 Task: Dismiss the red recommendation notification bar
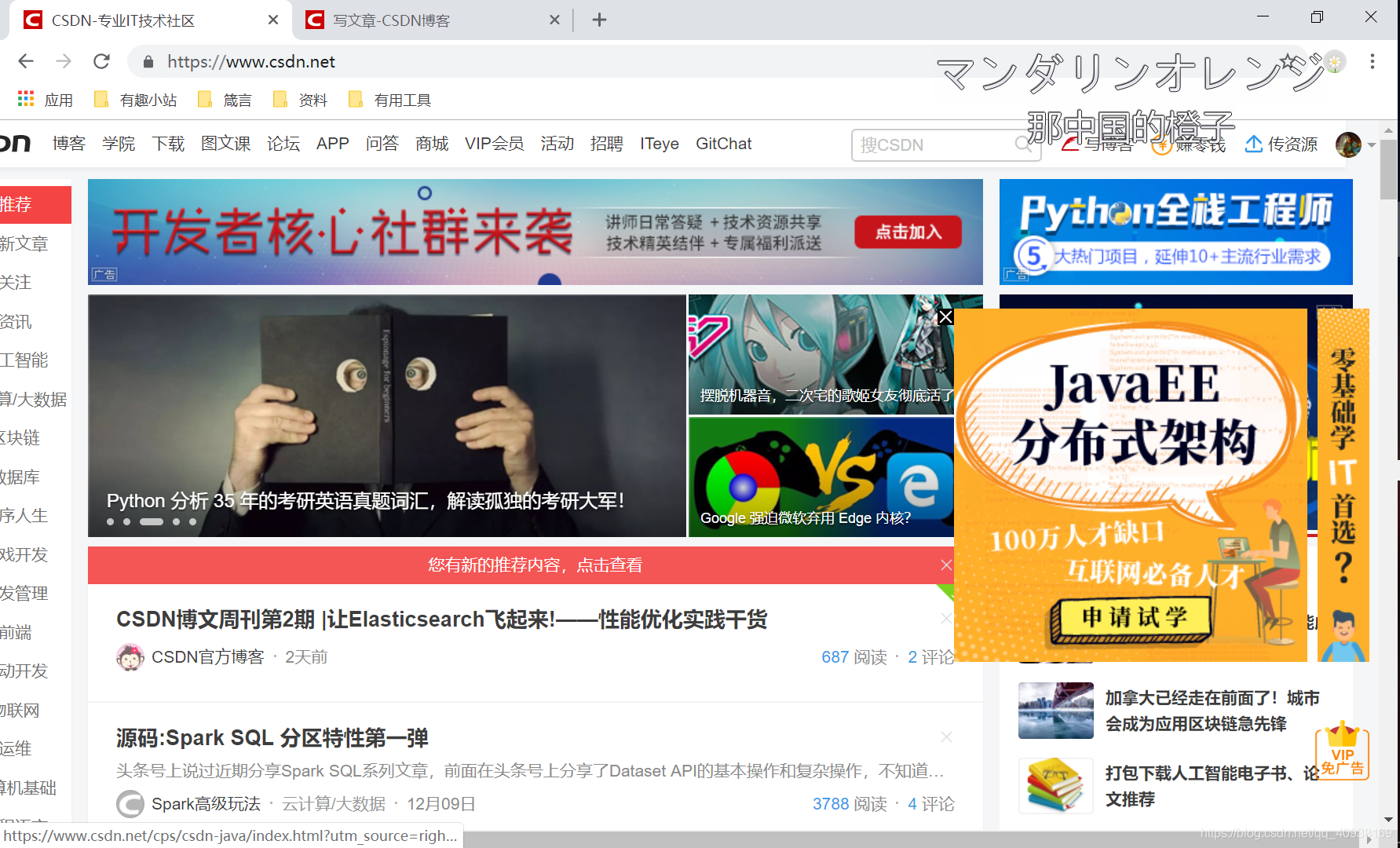(x=946, y=565)
